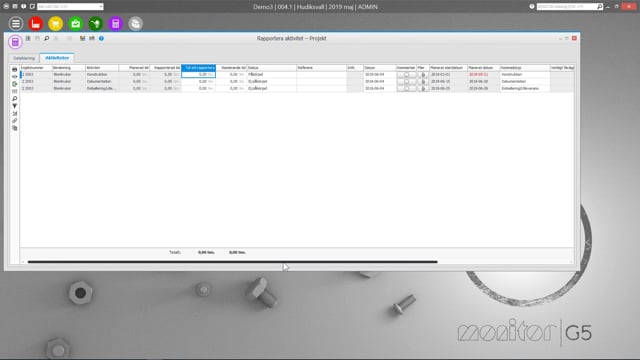This screenshot has width=640, height=360.
Task: Open the purple Accounting calculator module
Action: click(x=116, y=24)
